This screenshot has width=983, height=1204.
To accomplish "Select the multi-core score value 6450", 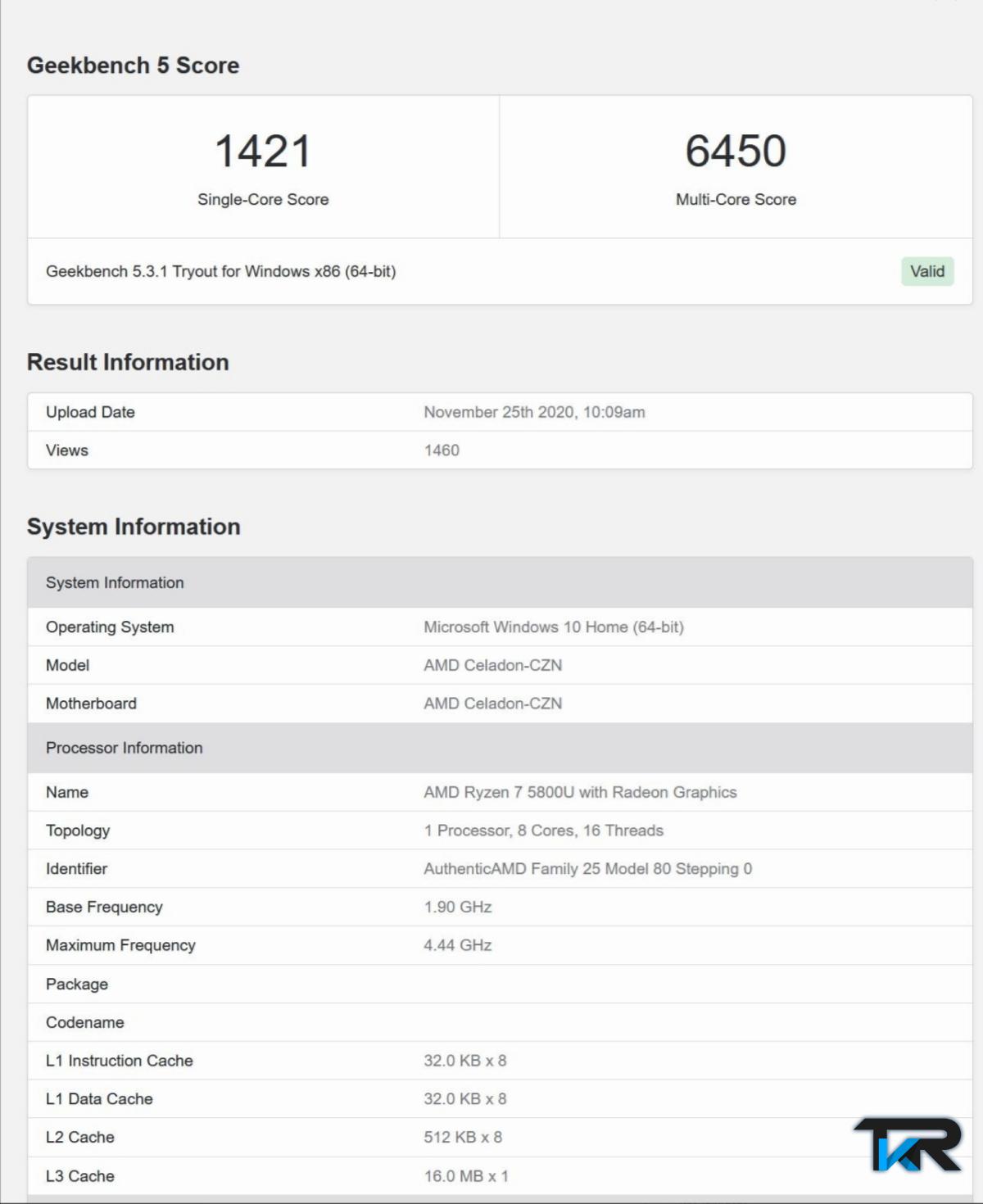I will [x=736, y=152].
